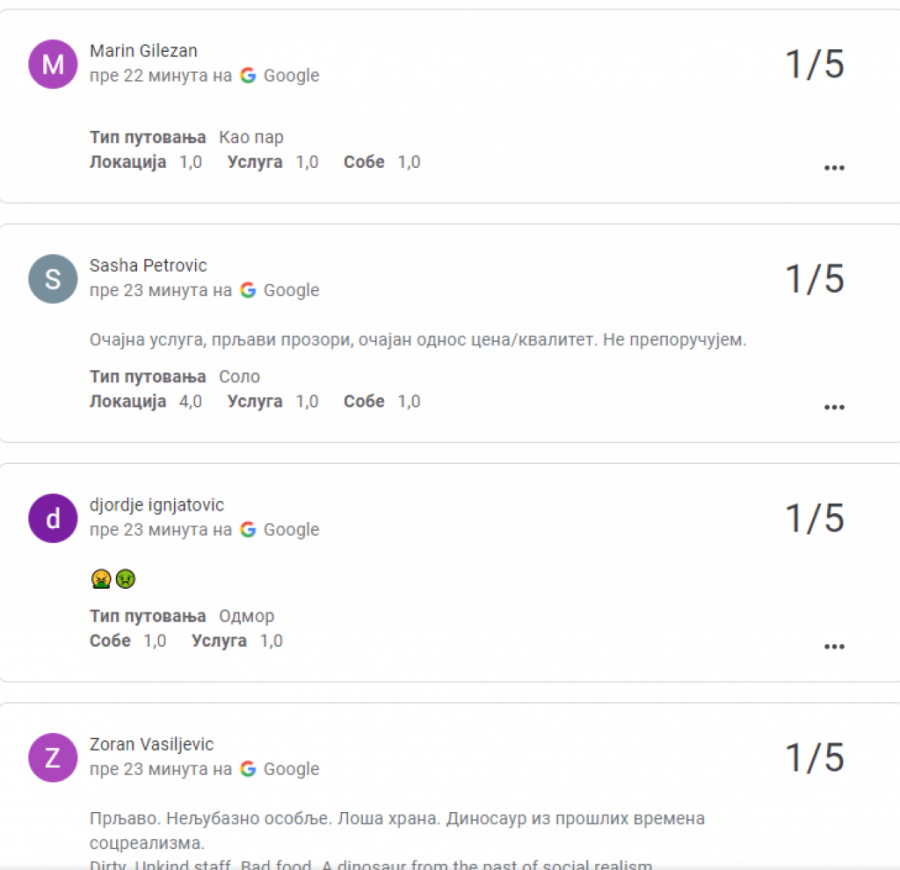
Task: Click Sasha Petrovic's gray avatar icon
Action: click(x=53, y=279)
